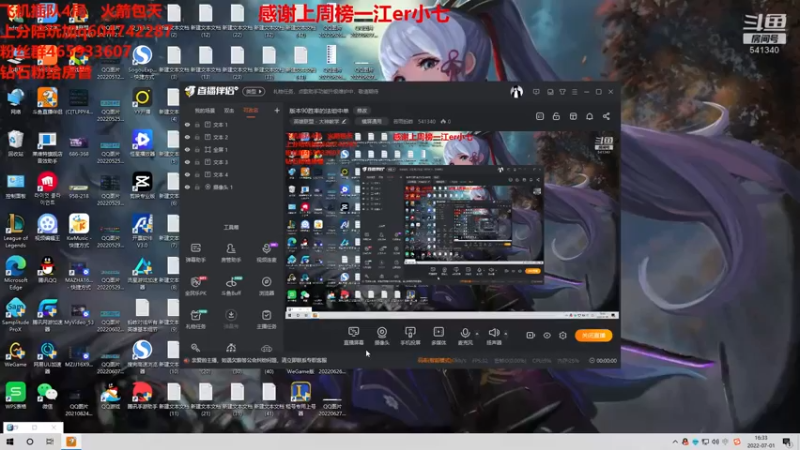Viewport: 800px width, 450px height.
Task: Click the layout panel icon above preview
Action: (573, 116)
